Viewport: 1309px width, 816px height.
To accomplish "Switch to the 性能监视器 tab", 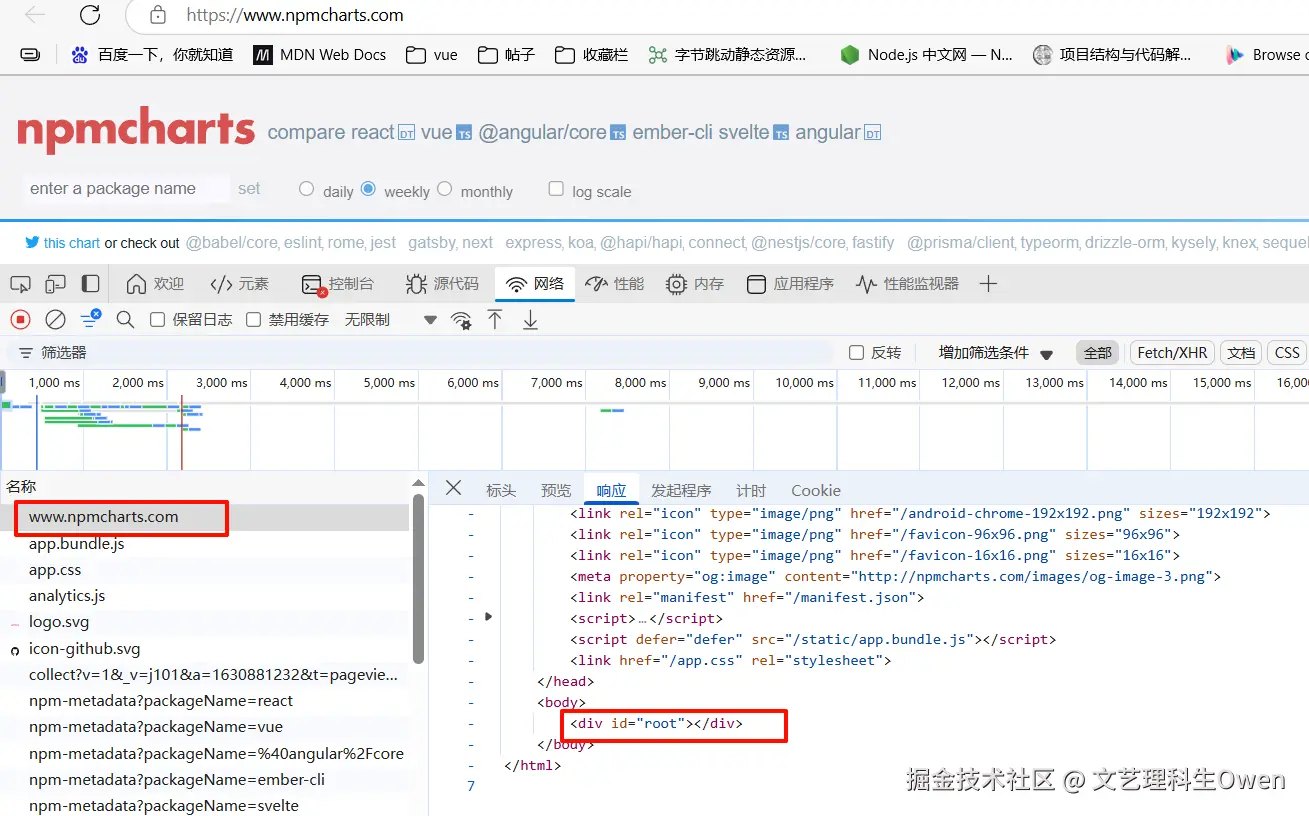I will pyautogui.click(x=907, y=284).
